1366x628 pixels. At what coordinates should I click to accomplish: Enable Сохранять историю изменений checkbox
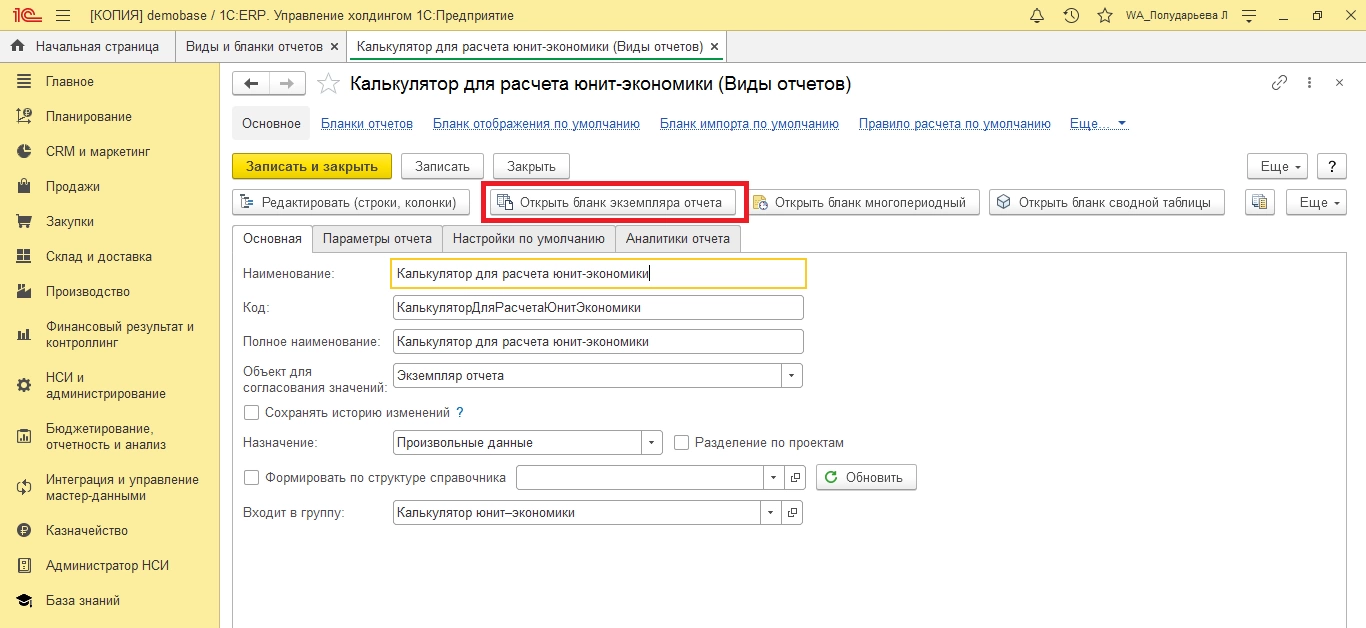(x=251, y=412)
